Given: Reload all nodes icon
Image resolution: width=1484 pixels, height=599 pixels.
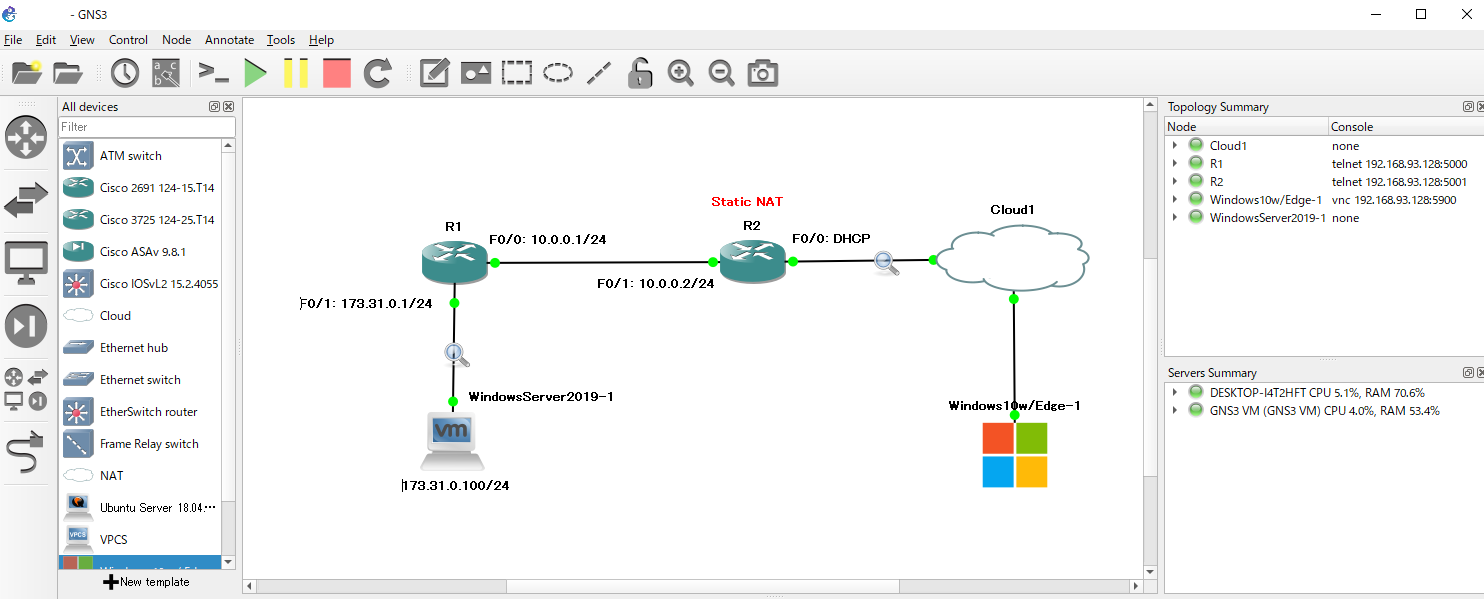Looking at the screenshot, I should (377, 73).
